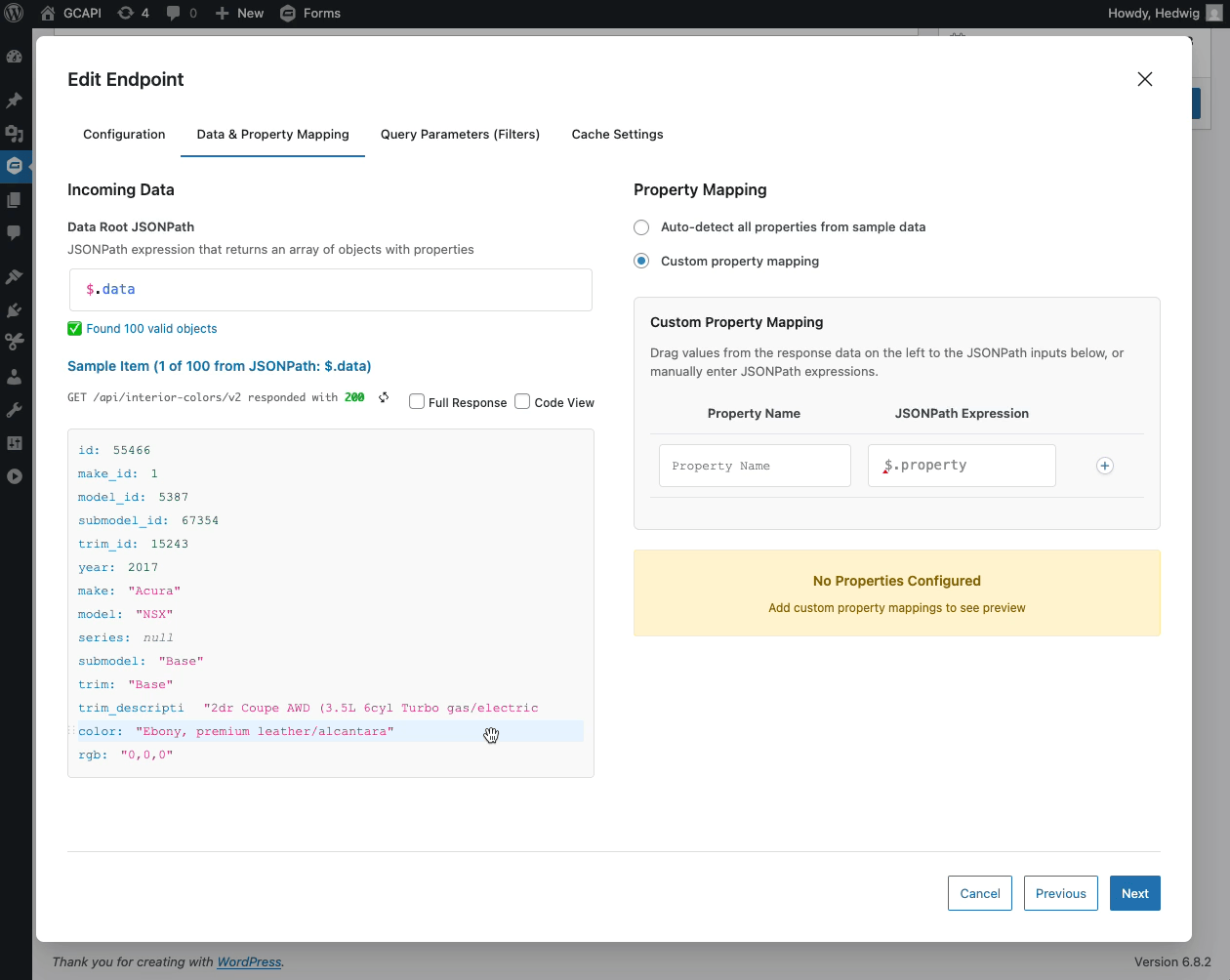Click the No Properties Configured notice

click(897, 593)
